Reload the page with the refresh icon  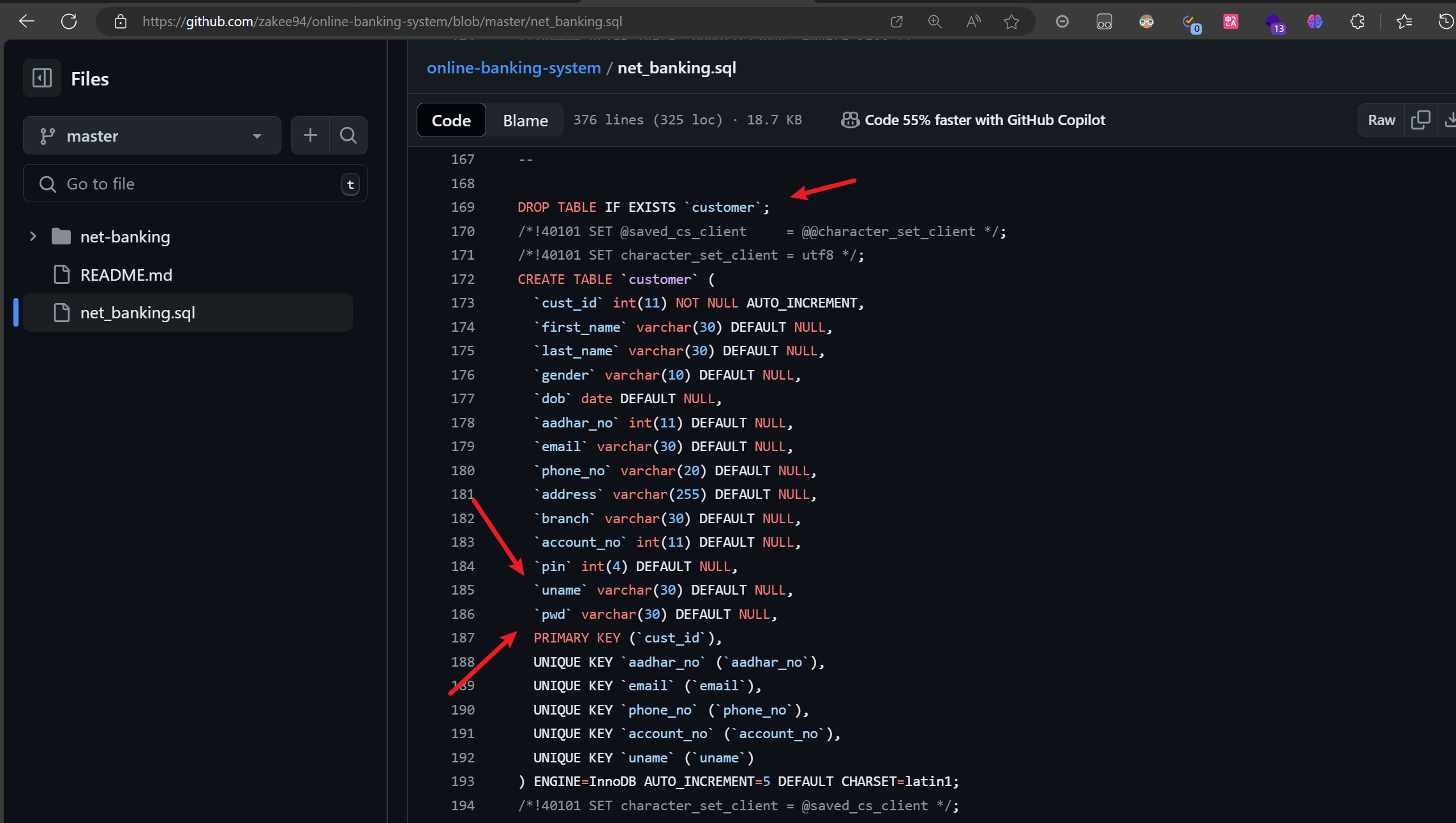(x=69, y=21)
